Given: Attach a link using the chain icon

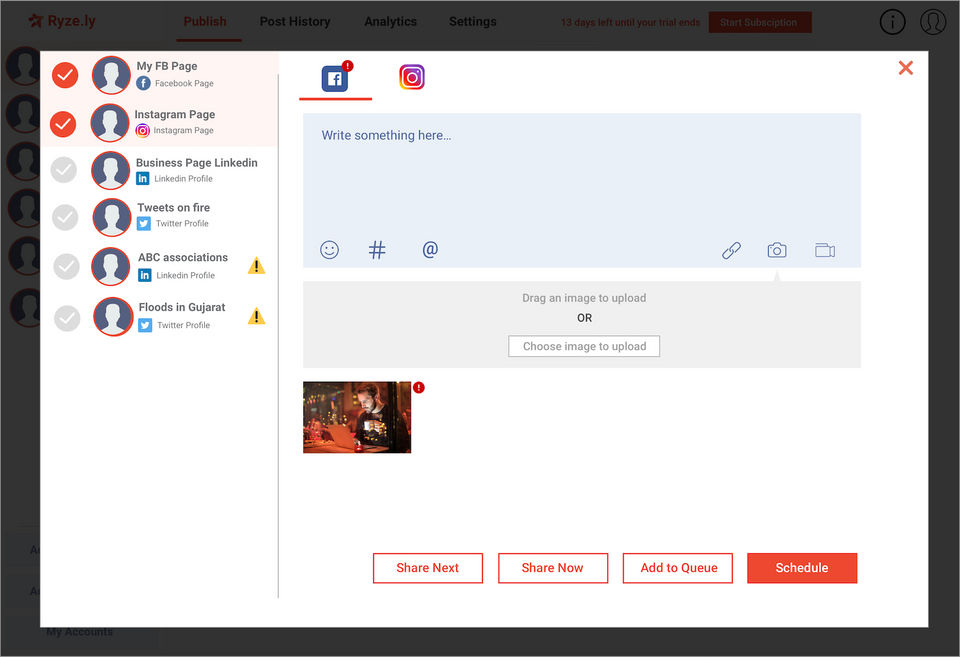Looking at the screenshot, I should [x=731, y=250].
